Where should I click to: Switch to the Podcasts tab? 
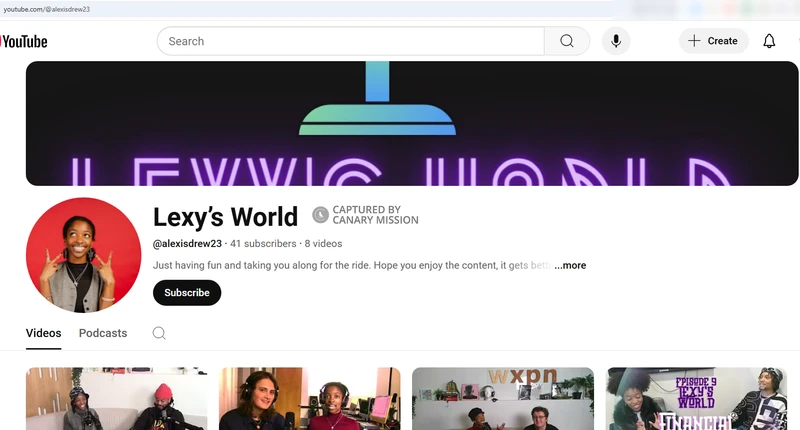(x=103, y=333)
